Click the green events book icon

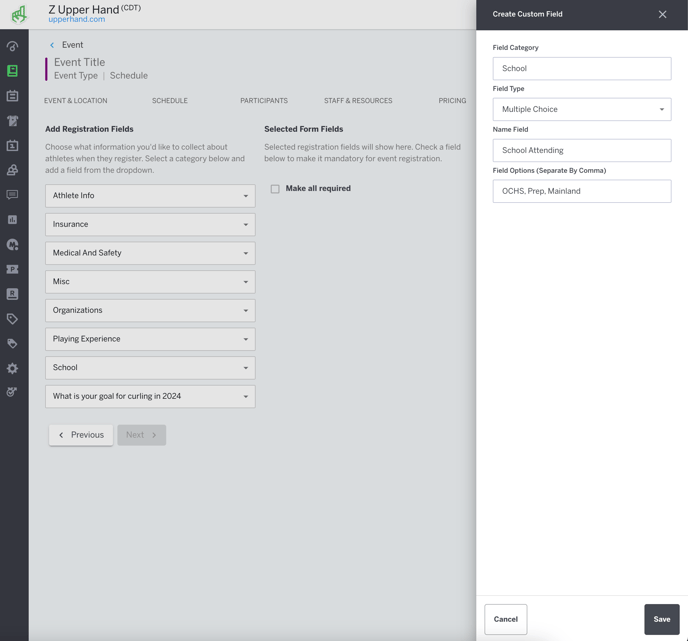pos(12,71)
